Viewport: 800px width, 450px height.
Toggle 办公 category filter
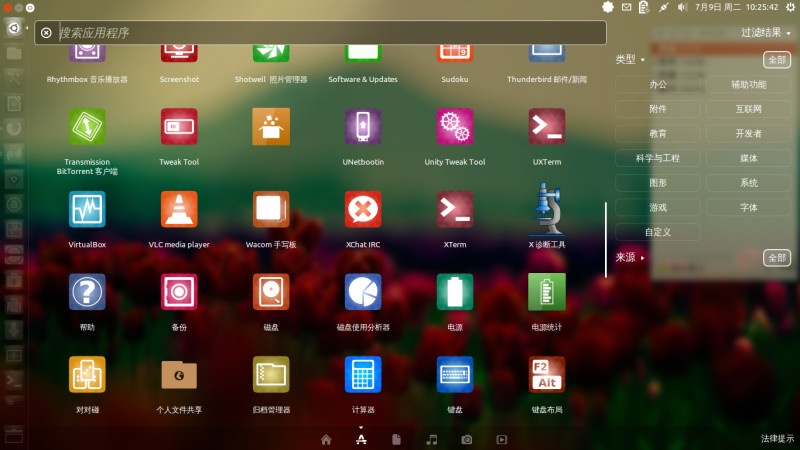(x=658, y=85)
